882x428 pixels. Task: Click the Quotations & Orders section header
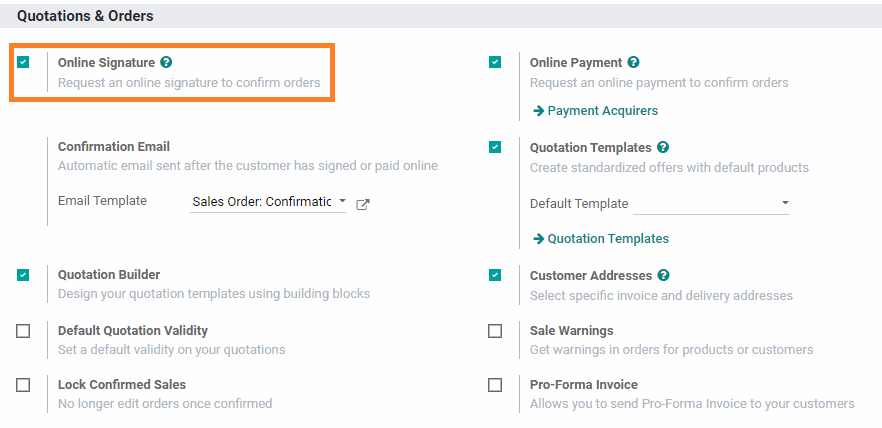(x=85, y=16)
